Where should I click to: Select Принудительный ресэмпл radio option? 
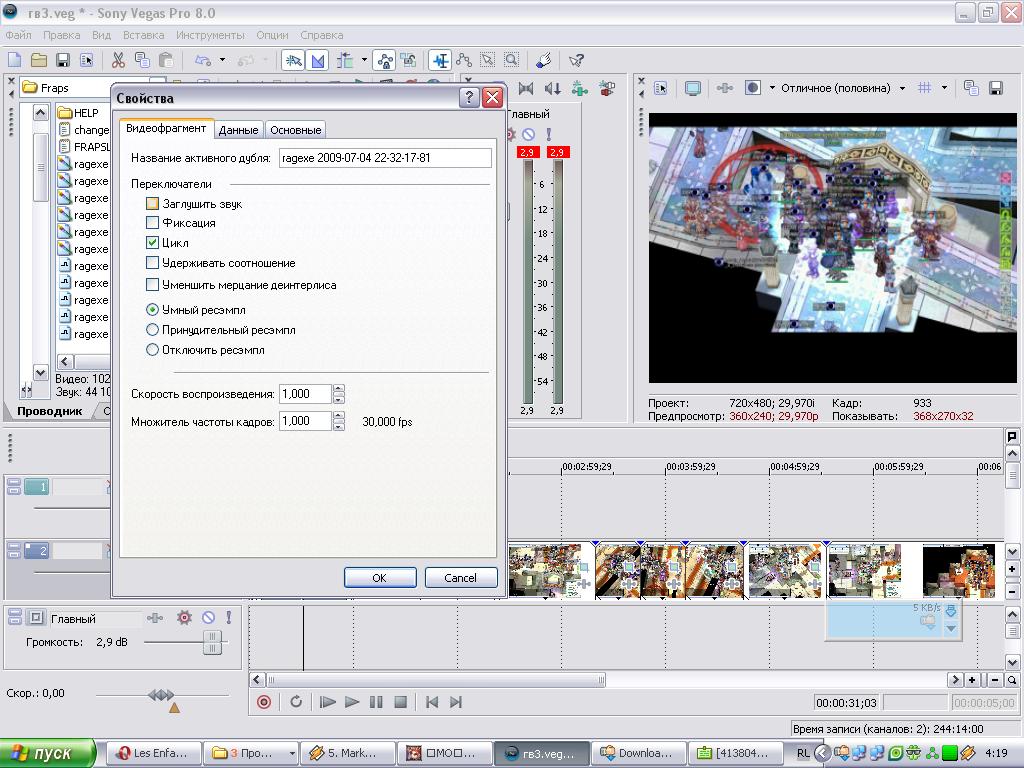click(153, 330)
